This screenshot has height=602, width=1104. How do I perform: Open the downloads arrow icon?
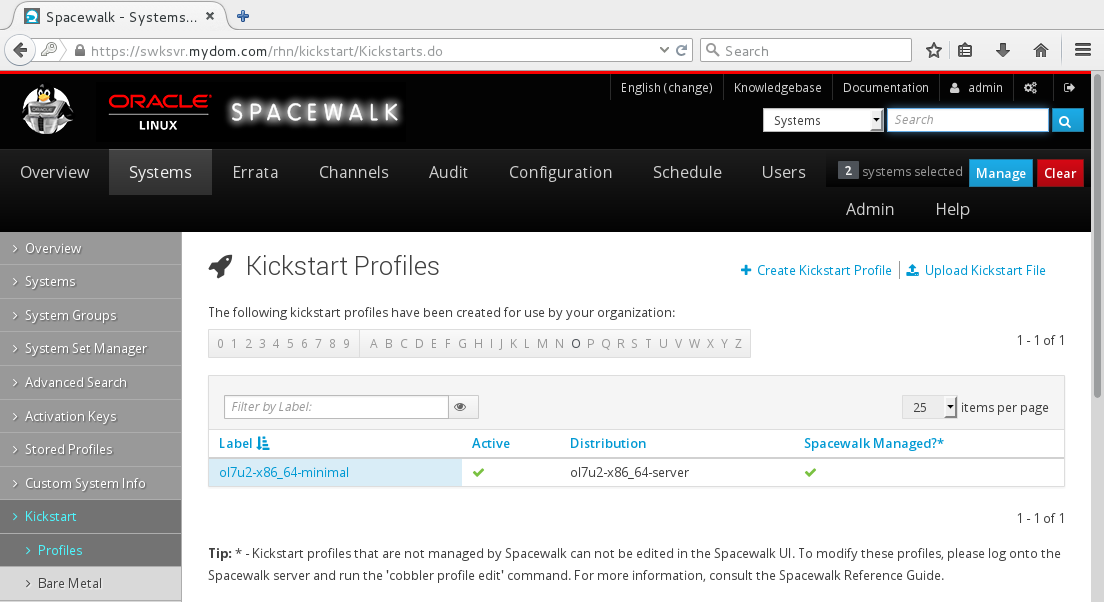pyautogui.click(x=1003, y=50)
